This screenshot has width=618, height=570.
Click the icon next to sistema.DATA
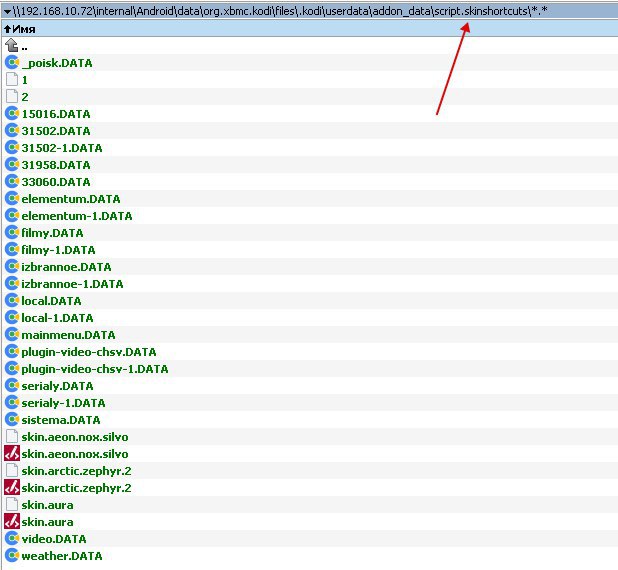pos(12,419)
